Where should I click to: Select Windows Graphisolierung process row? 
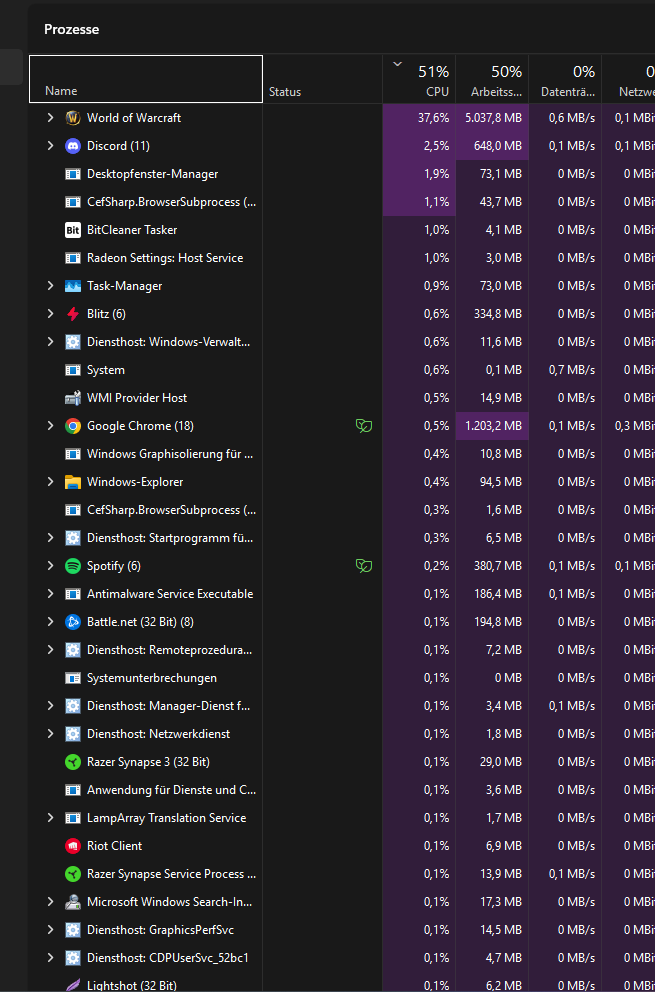(342, 454)
